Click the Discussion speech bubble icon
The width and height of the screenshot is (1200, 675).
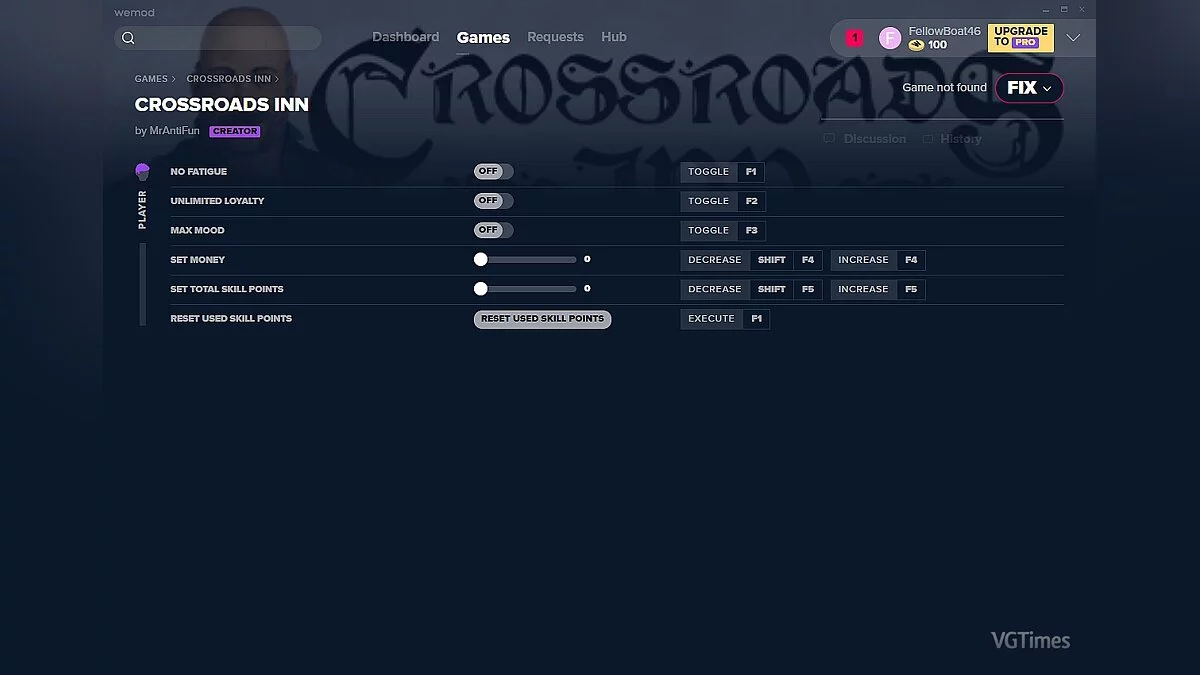pos(828,139)
